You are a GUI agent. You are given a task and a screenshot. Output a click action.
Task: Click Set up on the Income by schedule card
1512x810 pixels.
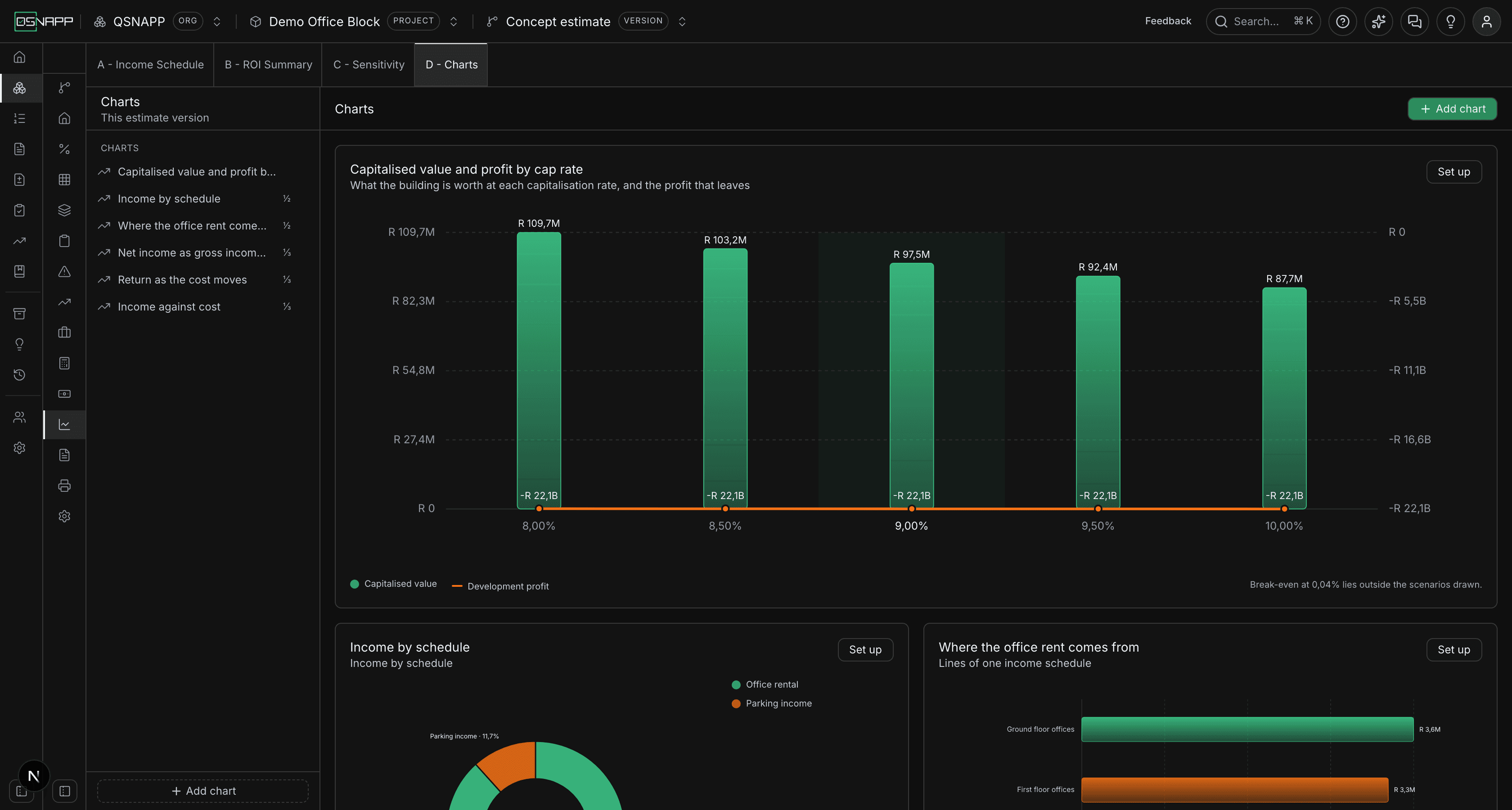click(x=865, y=650)
